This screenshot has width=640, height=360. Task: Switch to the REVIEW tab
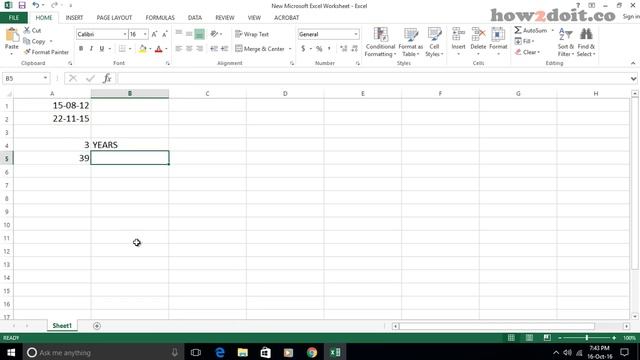225,18
